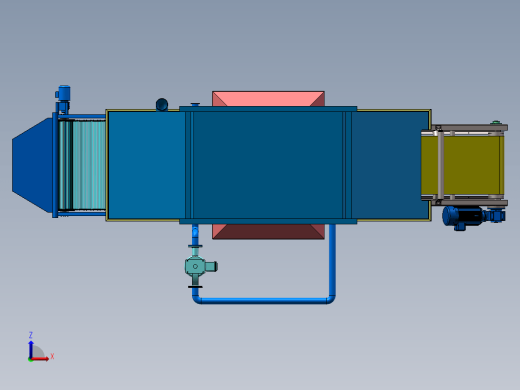Select the round dark pipe stub on tank edge
This screenshot has height=390, width=520.
(x=162, y=104)
